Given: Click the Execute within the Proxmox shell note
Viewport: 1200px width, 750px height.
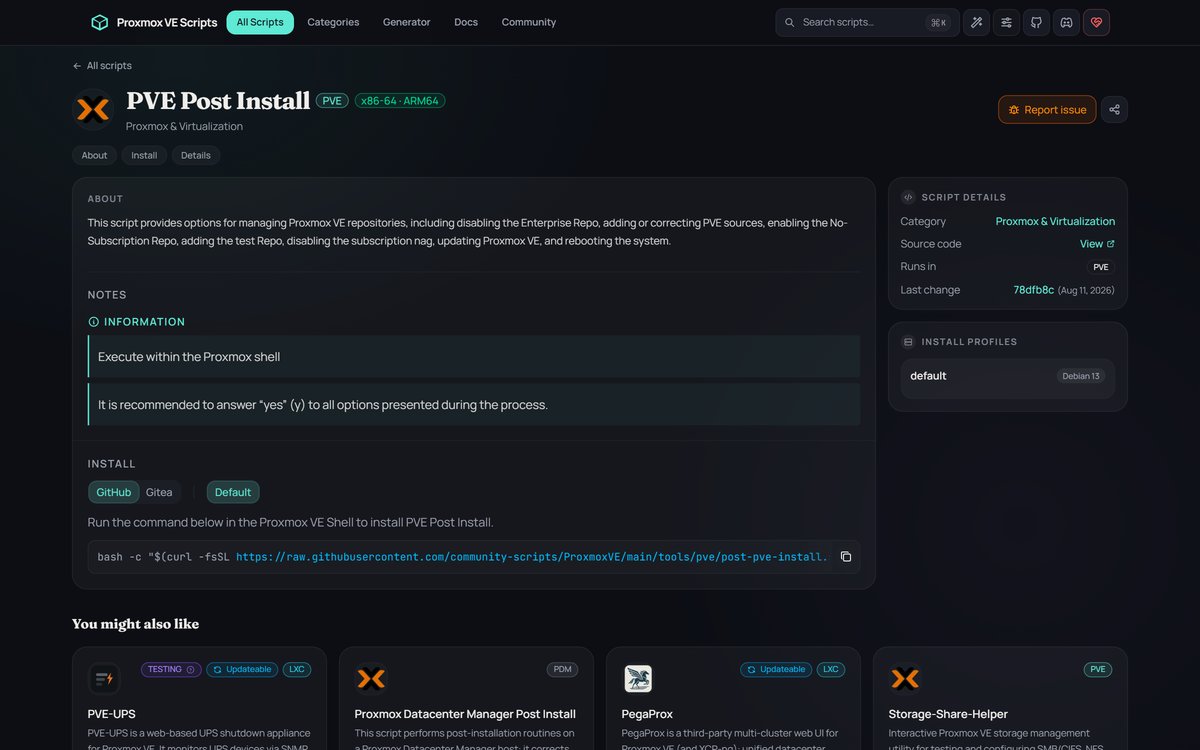Looking at the screenshot, I should coord(474,356).
